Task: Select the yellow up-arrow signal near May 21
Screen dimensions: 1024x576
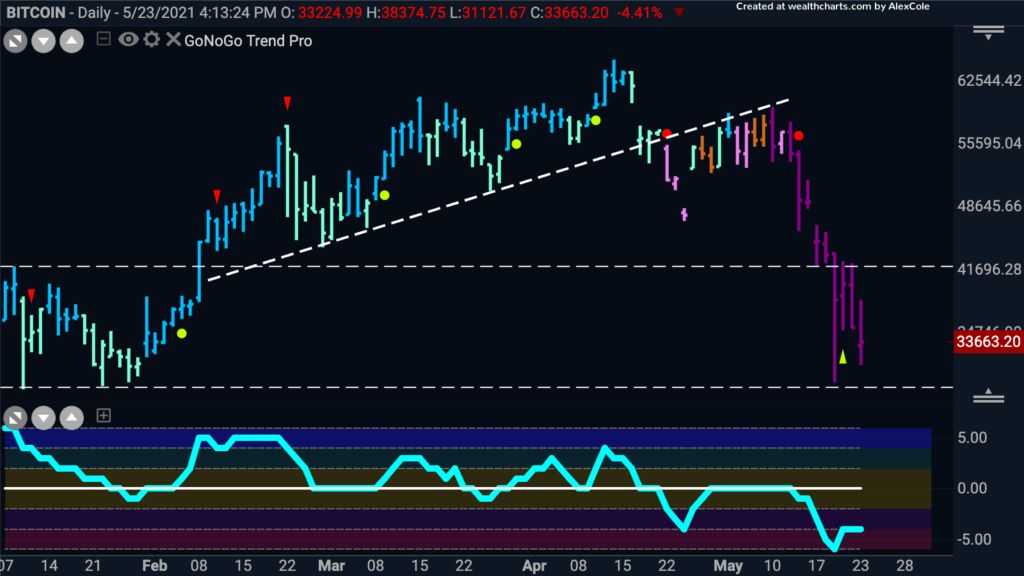Action: pyautogui.click(x=843, y=357)
